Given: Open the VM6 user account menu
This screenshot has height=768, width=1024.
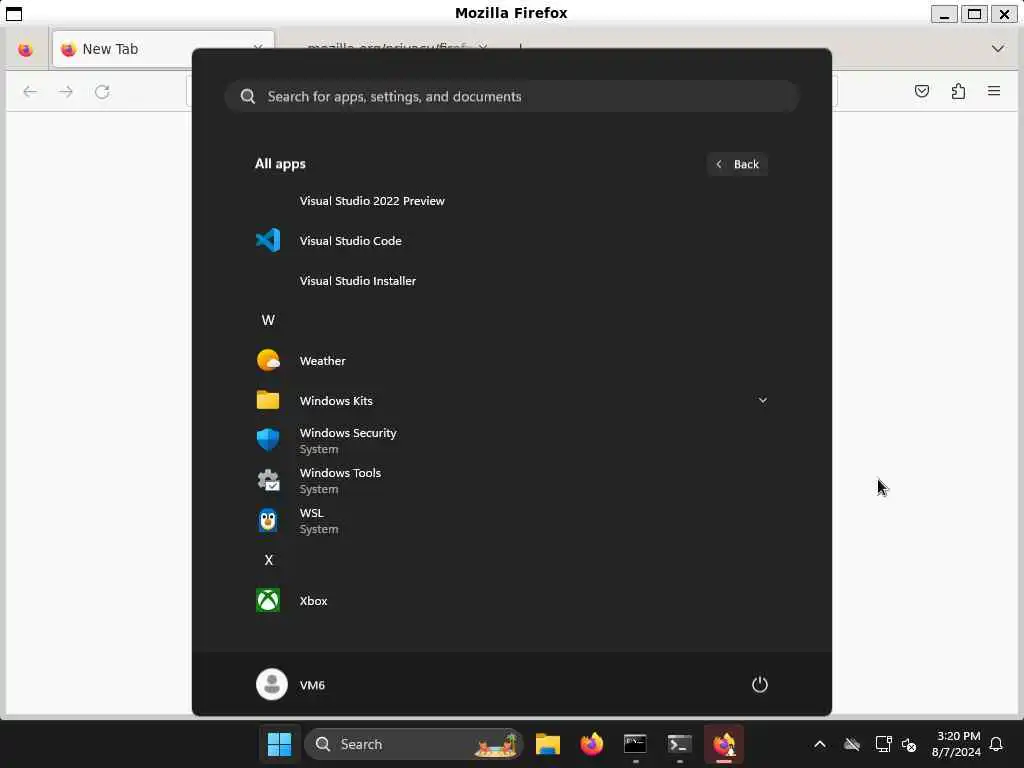Looking at the screenshot, I should coord(291,684).
